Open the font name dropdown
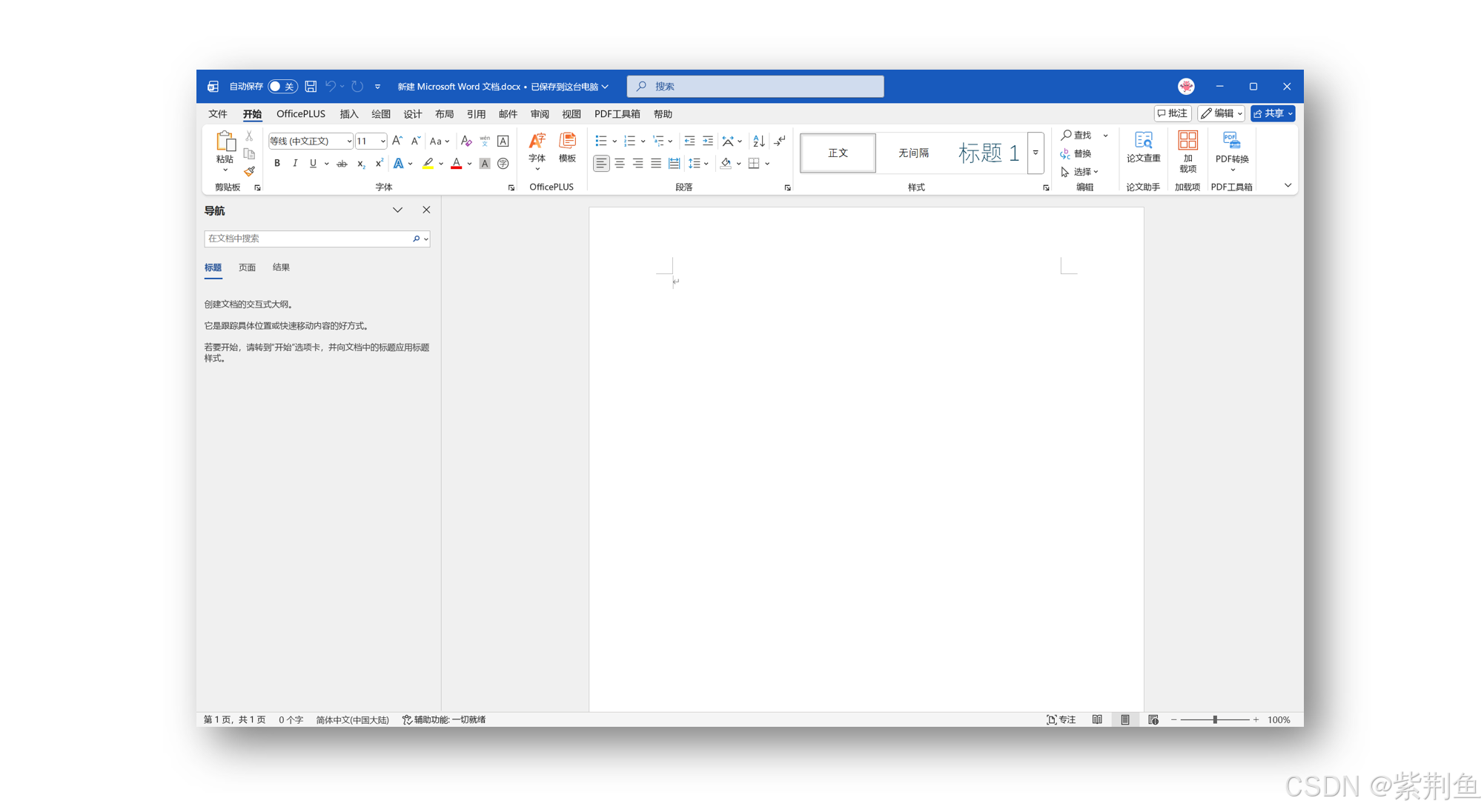Image resolution: width=1484 pixels, height=812 pixels. (x=349, y=141)
